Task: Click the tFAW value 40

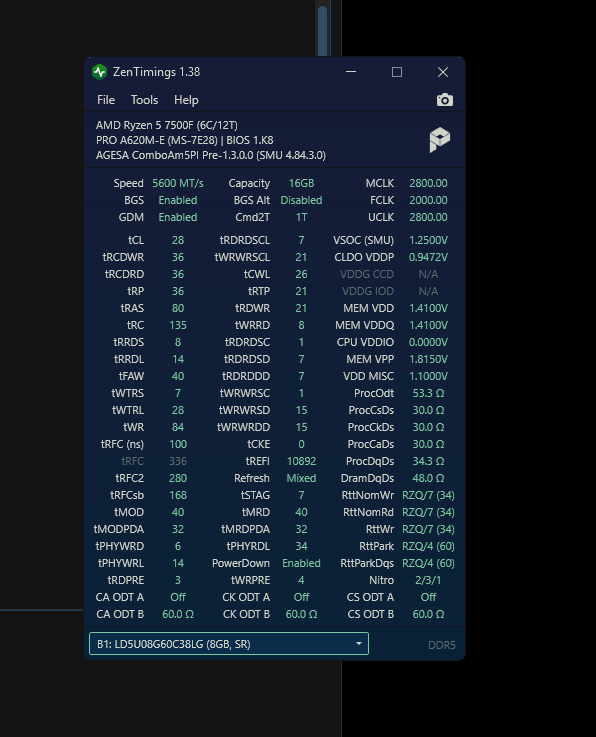Action: [178, 376]
